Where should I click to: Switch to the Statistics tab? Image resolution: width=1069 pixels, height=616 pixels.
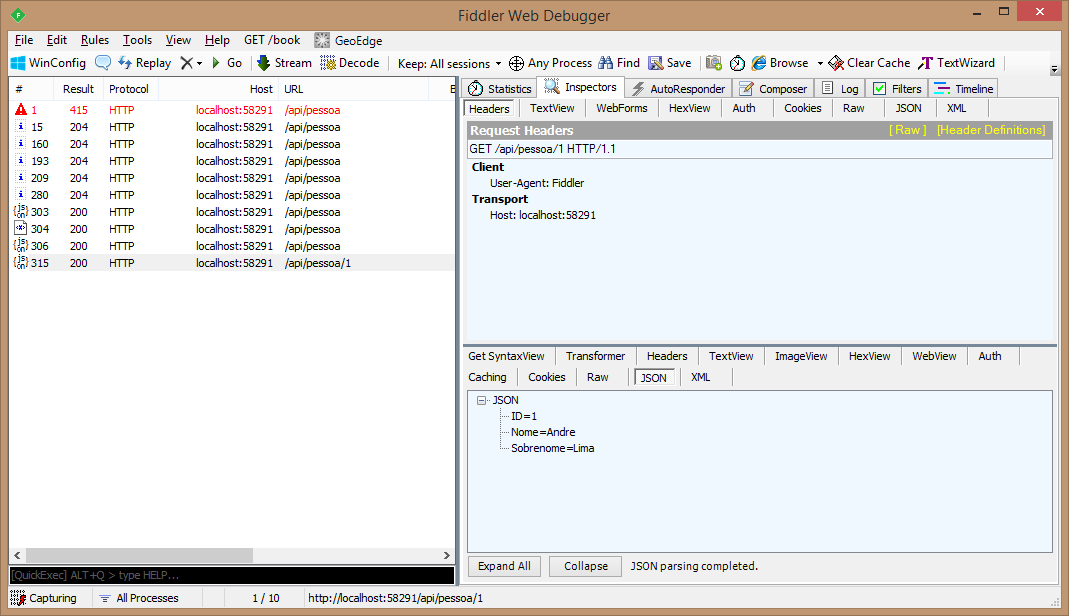pyautogui.click(x=500, y=89)
